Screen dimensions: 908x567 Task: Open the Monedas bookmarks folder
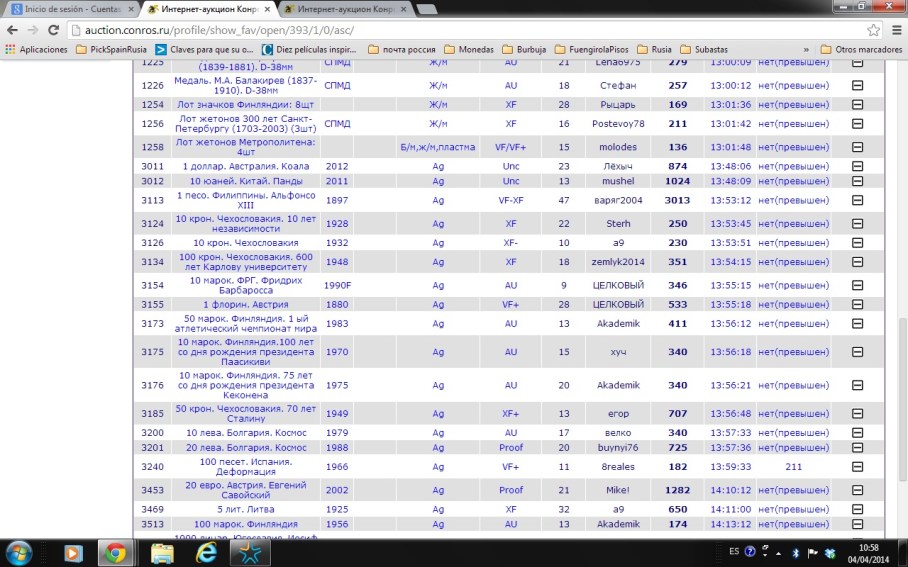(474, 49)
